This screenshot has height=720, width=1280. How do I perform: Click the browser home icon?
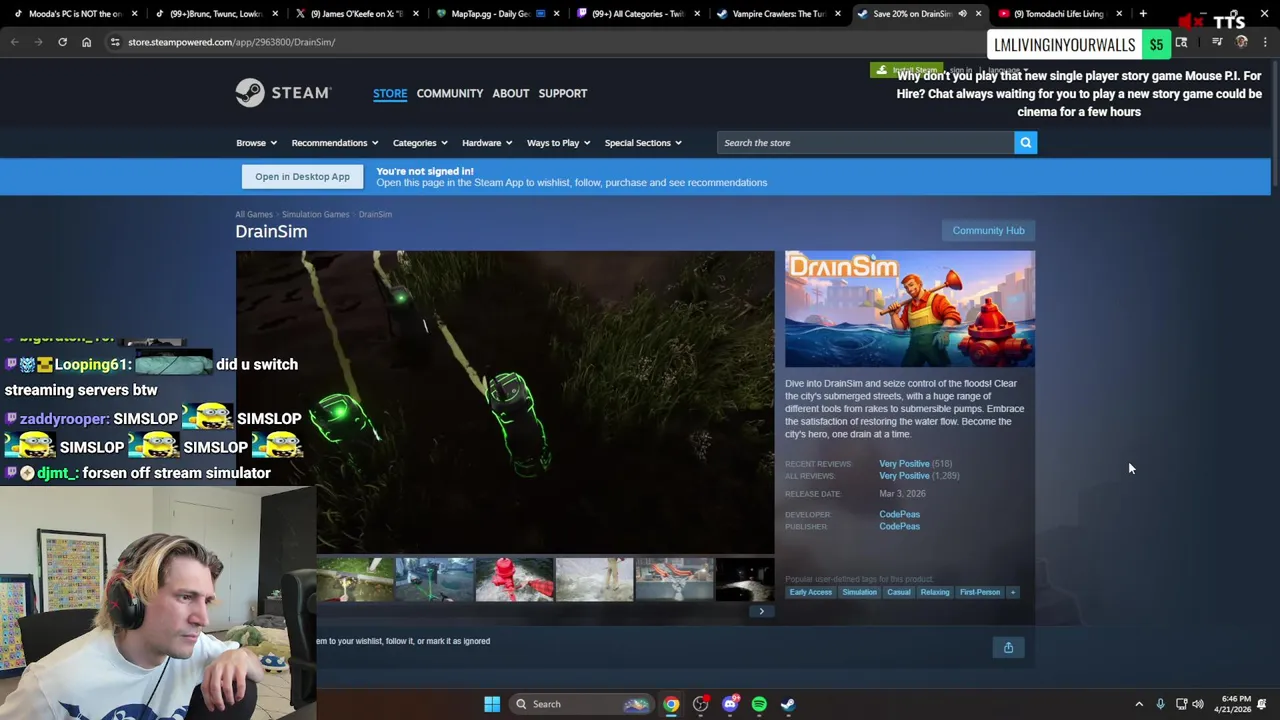click(87, 42)
